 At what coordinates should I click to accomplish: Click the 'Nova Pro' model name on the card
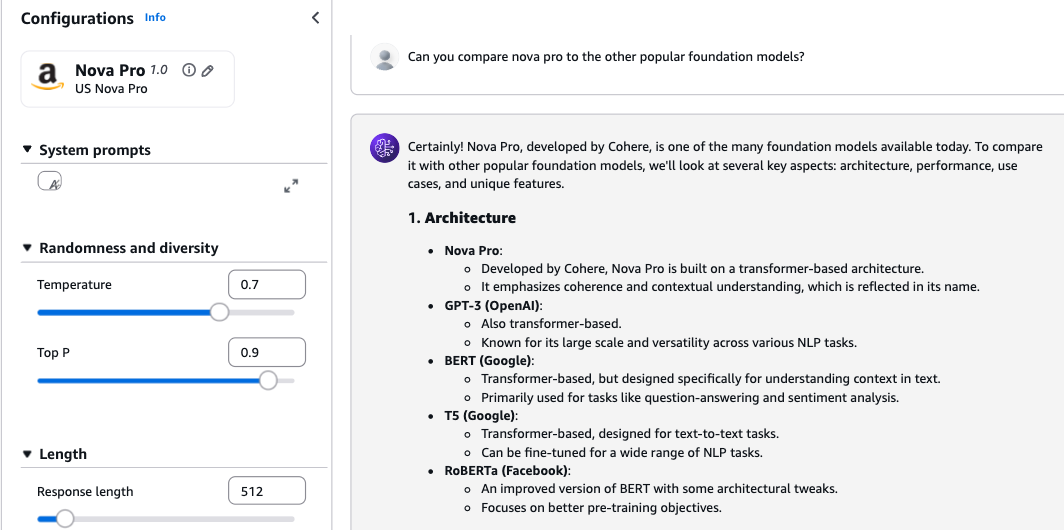(x=110, y=71)
